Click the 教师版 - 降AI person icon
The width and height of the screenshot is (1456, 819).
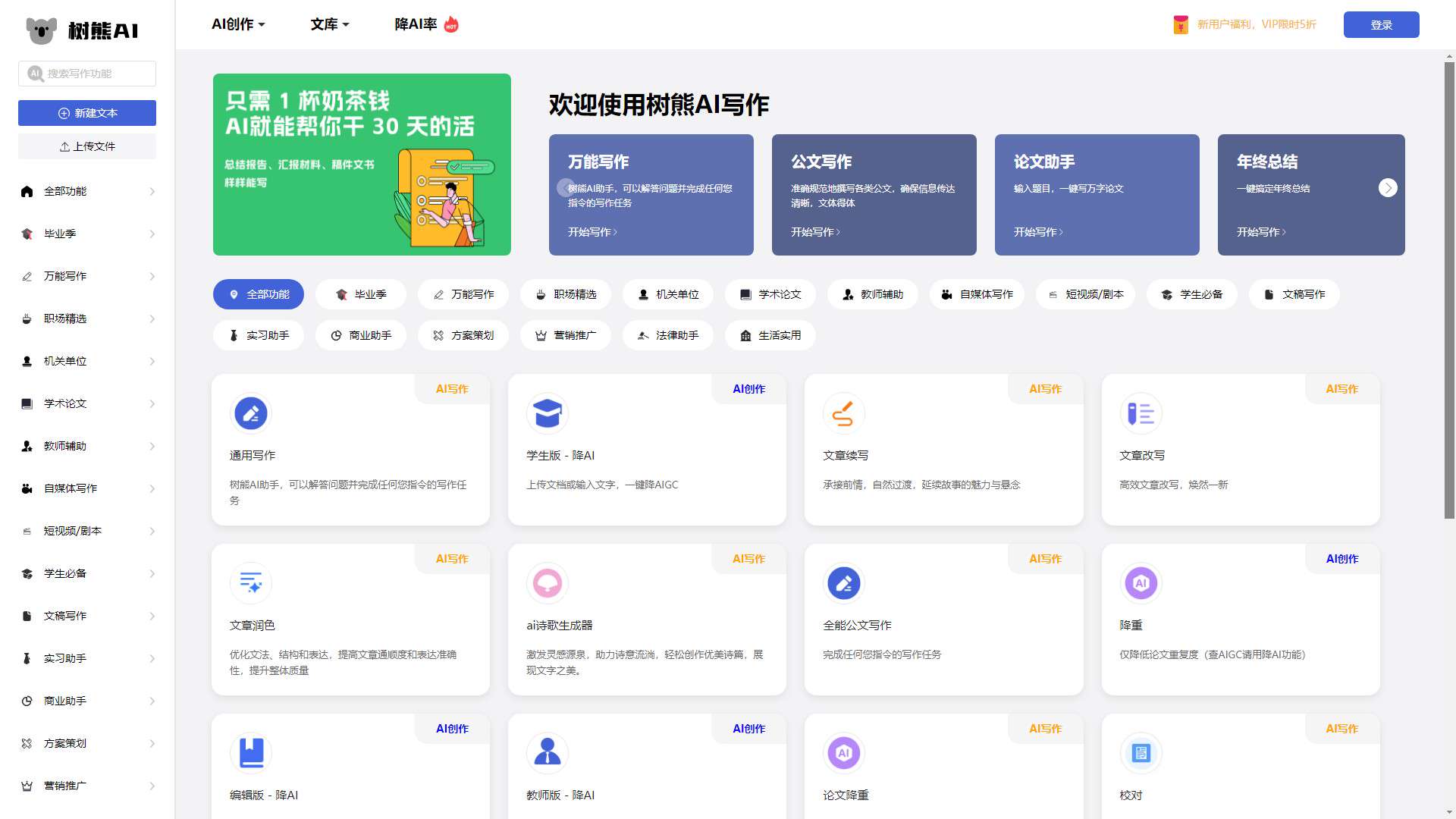(548, 753)
